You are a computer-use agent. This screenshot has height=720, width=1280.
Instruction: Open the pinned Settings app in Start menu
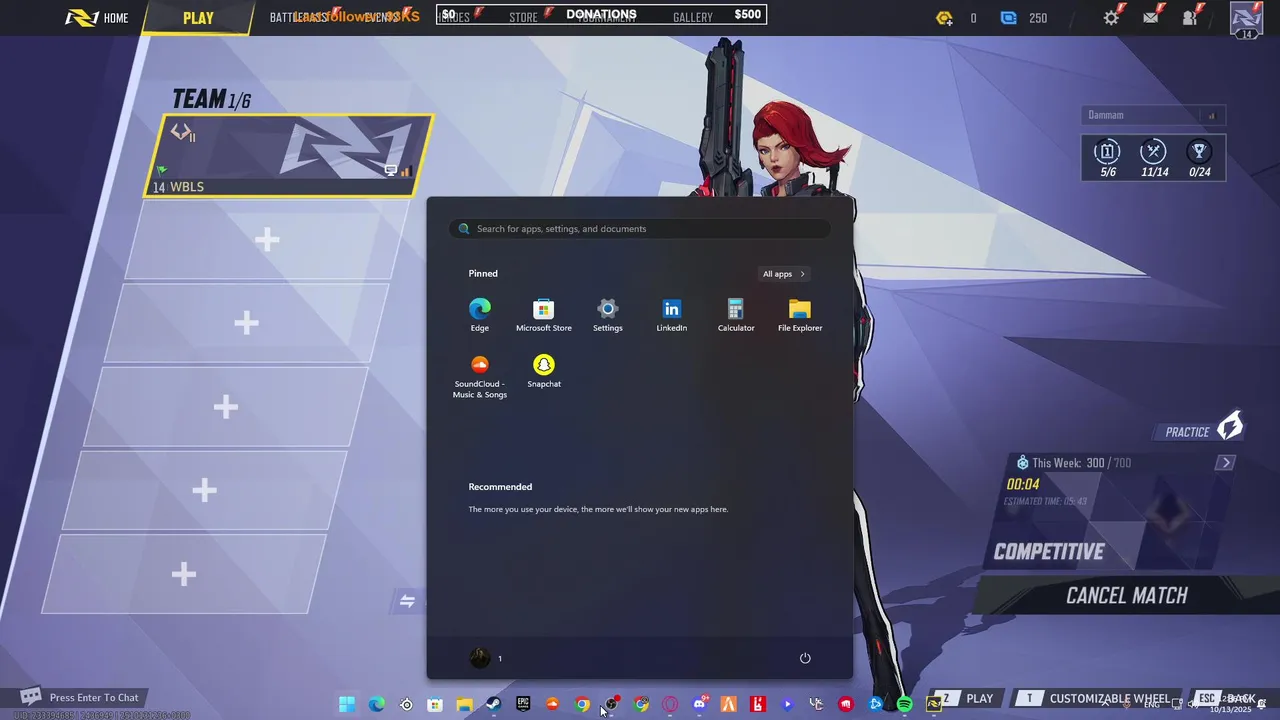pyautogui.click(x=608, y=314)
